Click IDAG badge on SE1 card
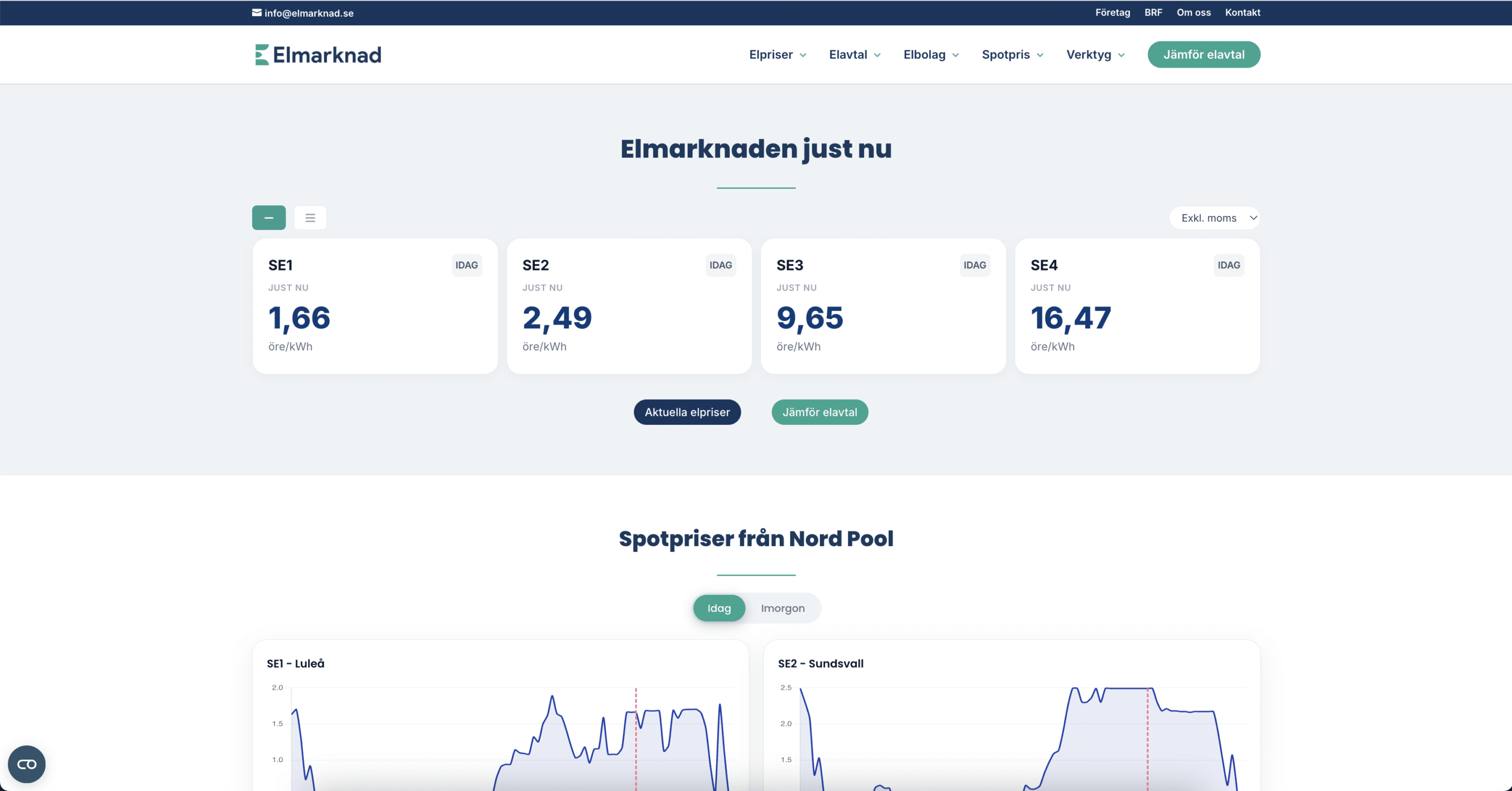 (x=466, y=265)
